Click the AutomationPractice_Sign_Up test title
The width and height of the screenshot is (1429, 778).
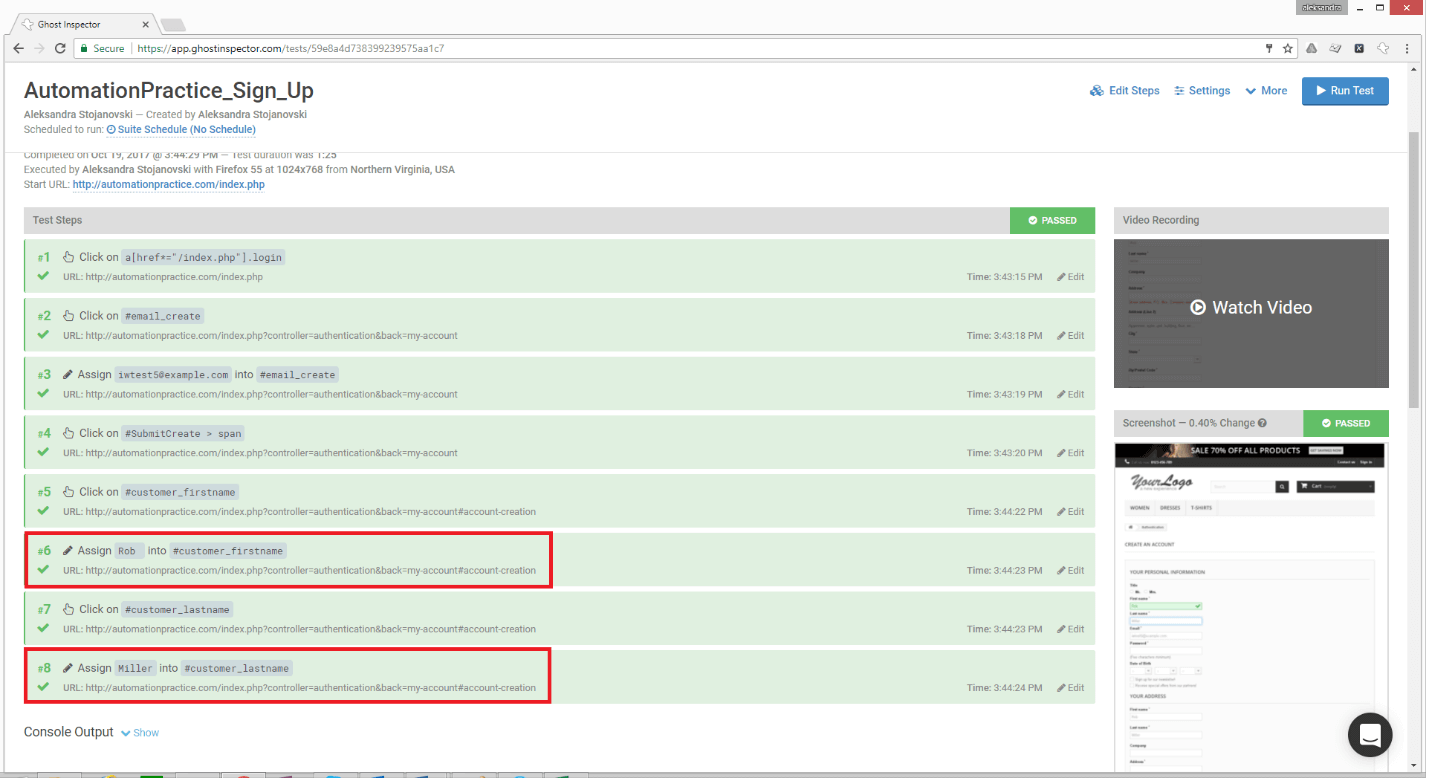(x=169, y=91)
